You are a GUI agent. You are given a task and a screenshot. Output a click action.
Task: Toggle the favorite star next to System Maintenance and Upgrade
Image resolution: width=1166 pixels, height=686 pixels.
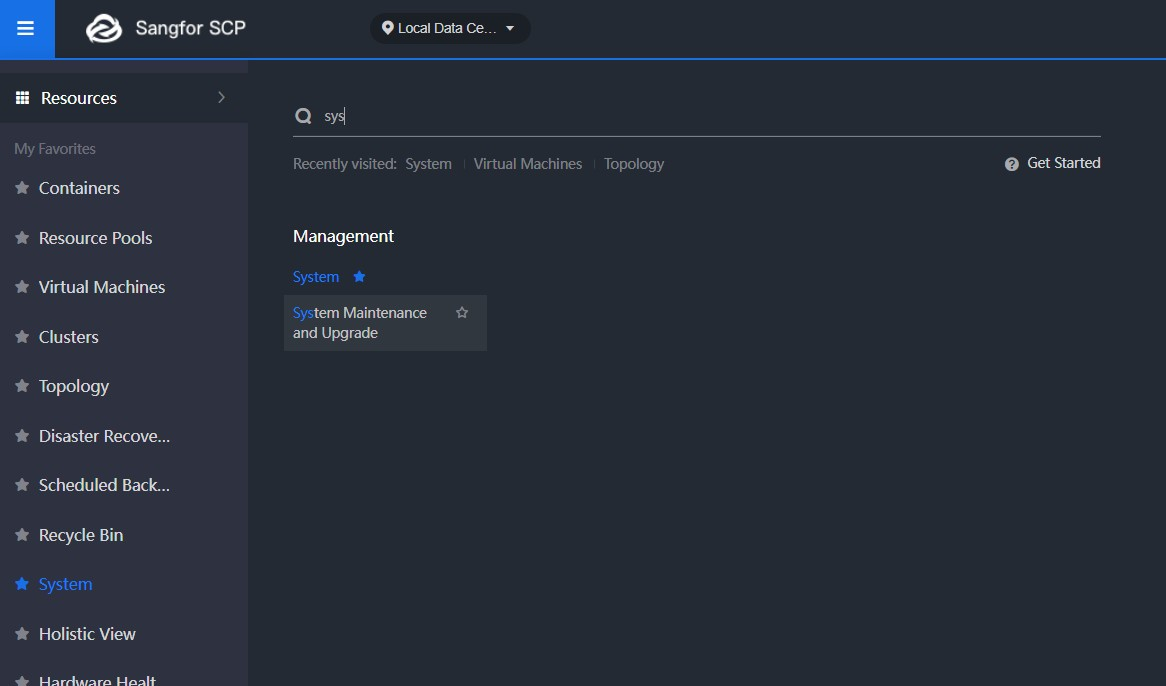point(462,312)
